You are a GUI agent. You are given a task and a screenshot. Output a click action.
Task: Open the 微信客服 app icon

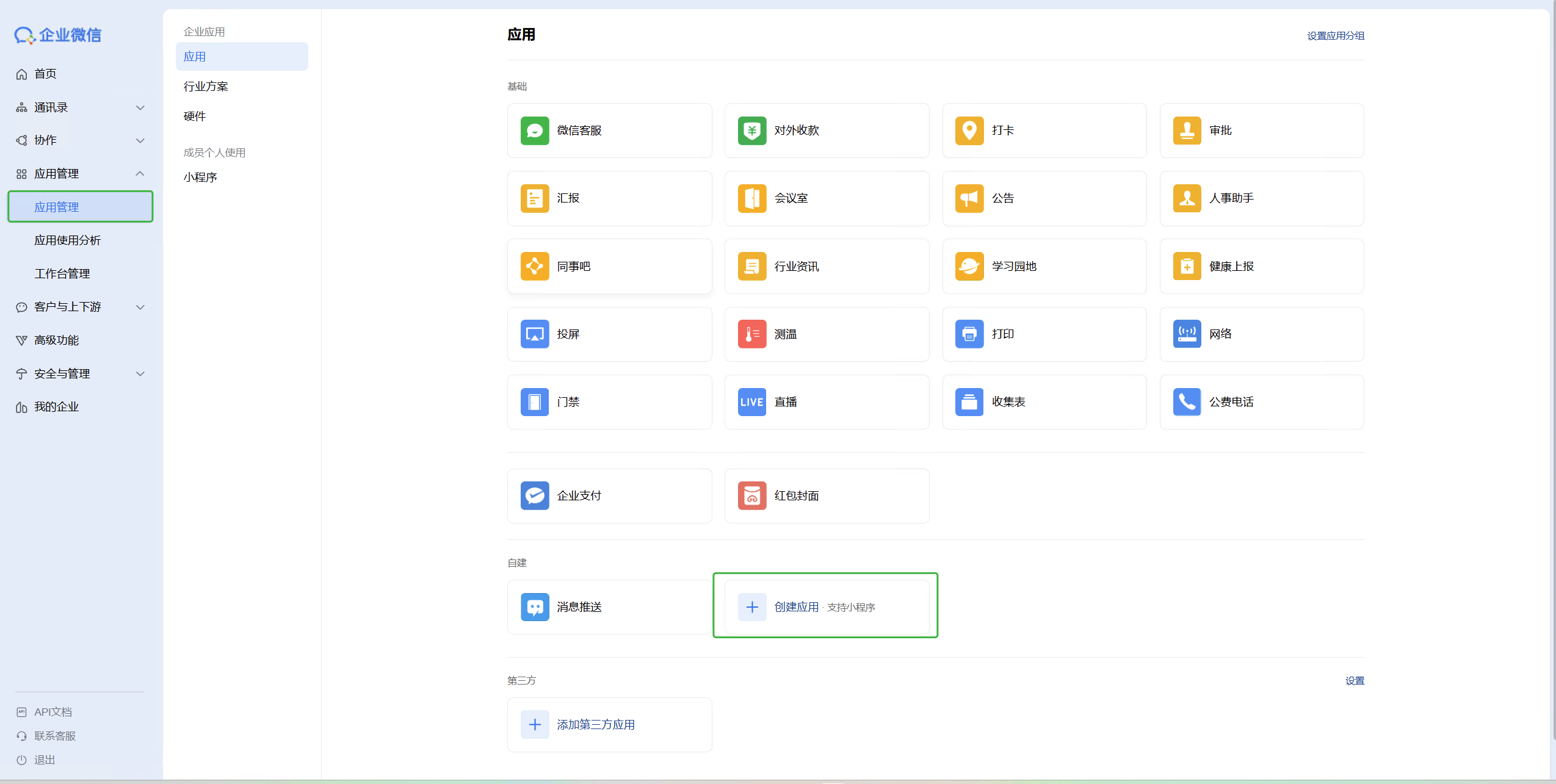tap(534, 131)
